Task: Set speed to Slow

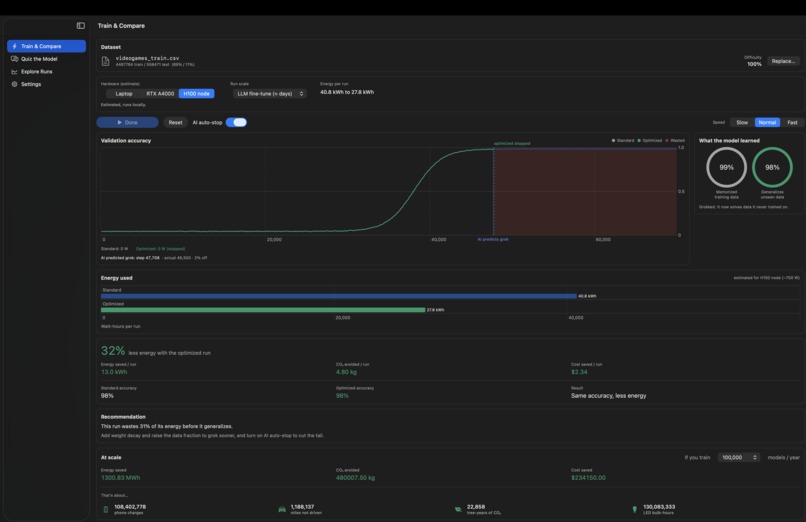Action: click(742, 122)
